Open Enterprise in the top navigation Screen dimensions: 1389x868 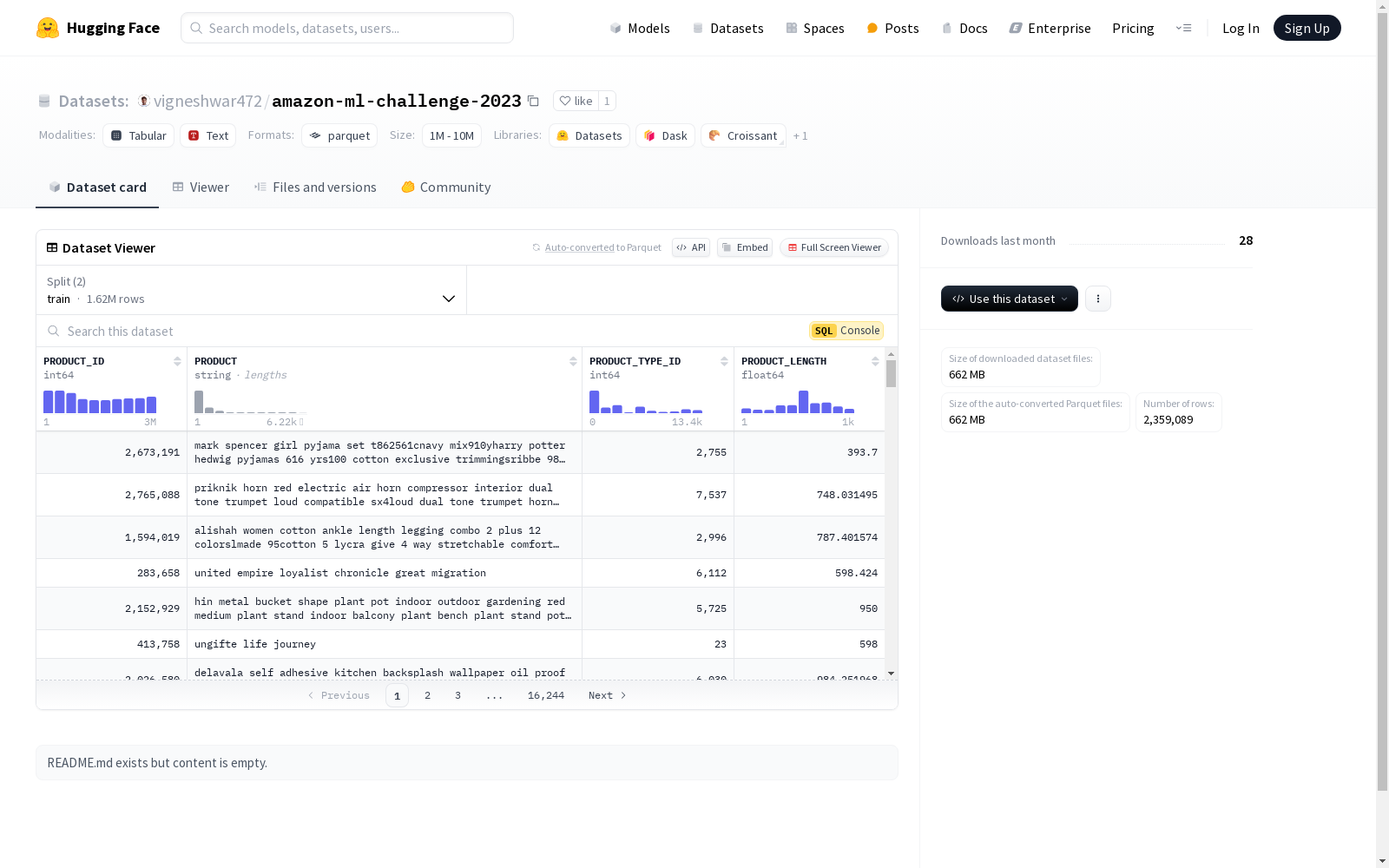click(x=1050, y=28)
